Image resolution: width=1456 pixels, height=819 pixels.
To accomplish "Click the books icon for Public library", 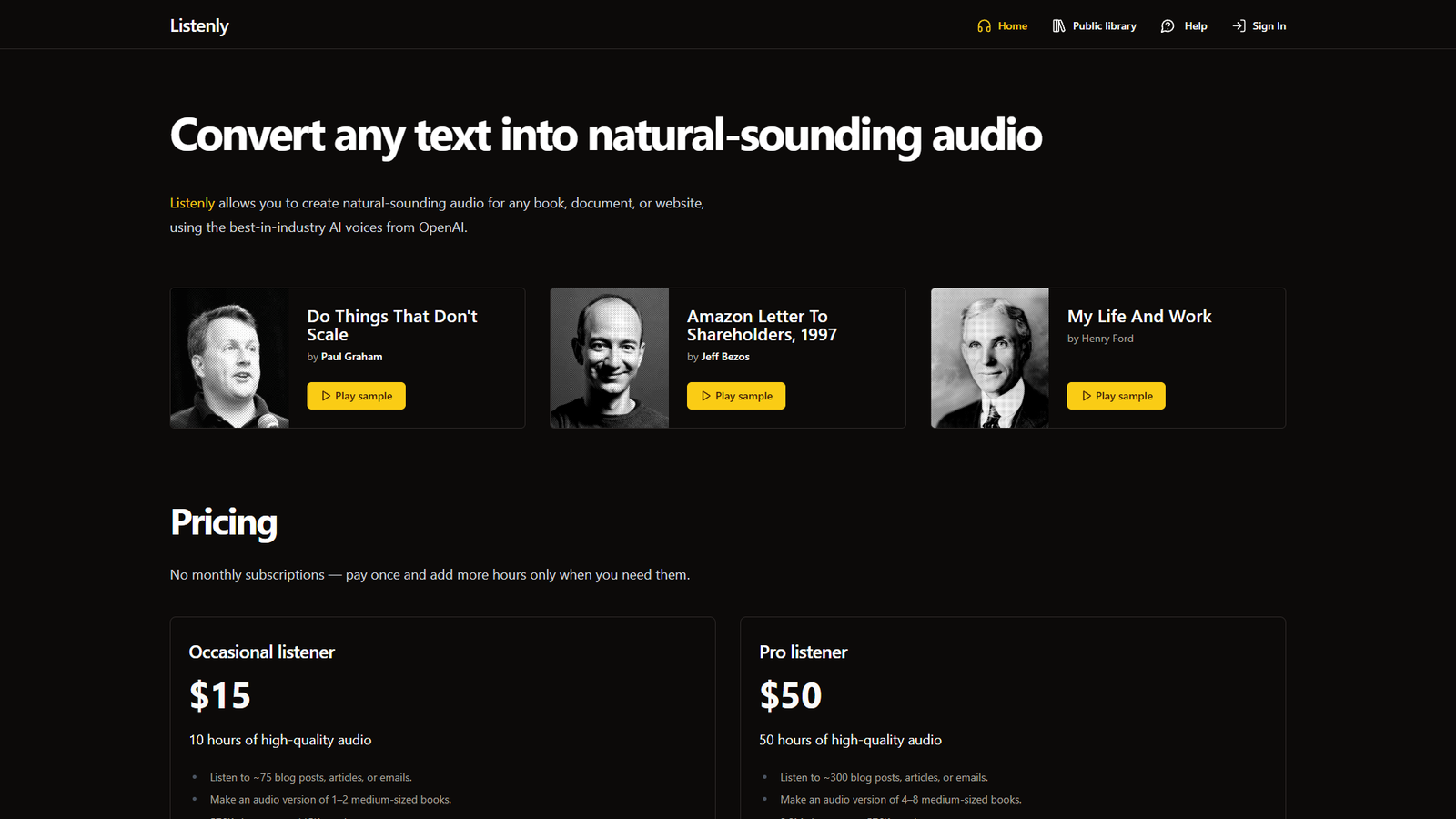I will (1058, 25).
